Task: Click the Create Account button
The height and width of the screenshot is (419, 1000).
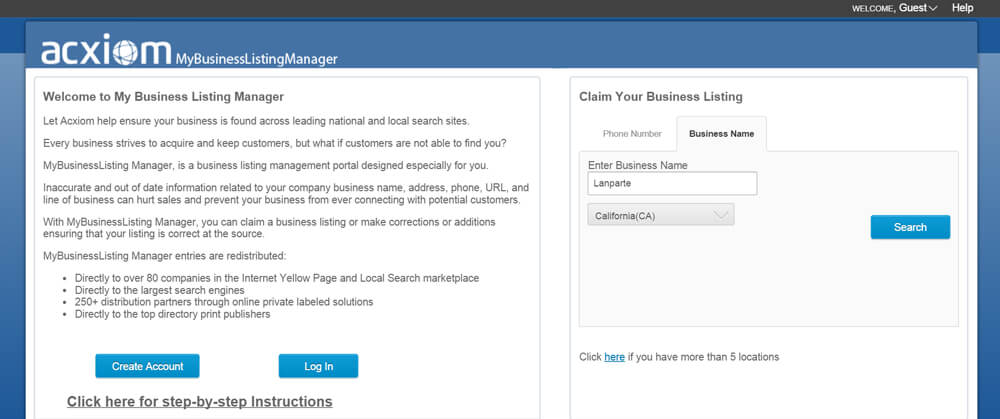Action: pyautogui.click(x=147, y=366)
